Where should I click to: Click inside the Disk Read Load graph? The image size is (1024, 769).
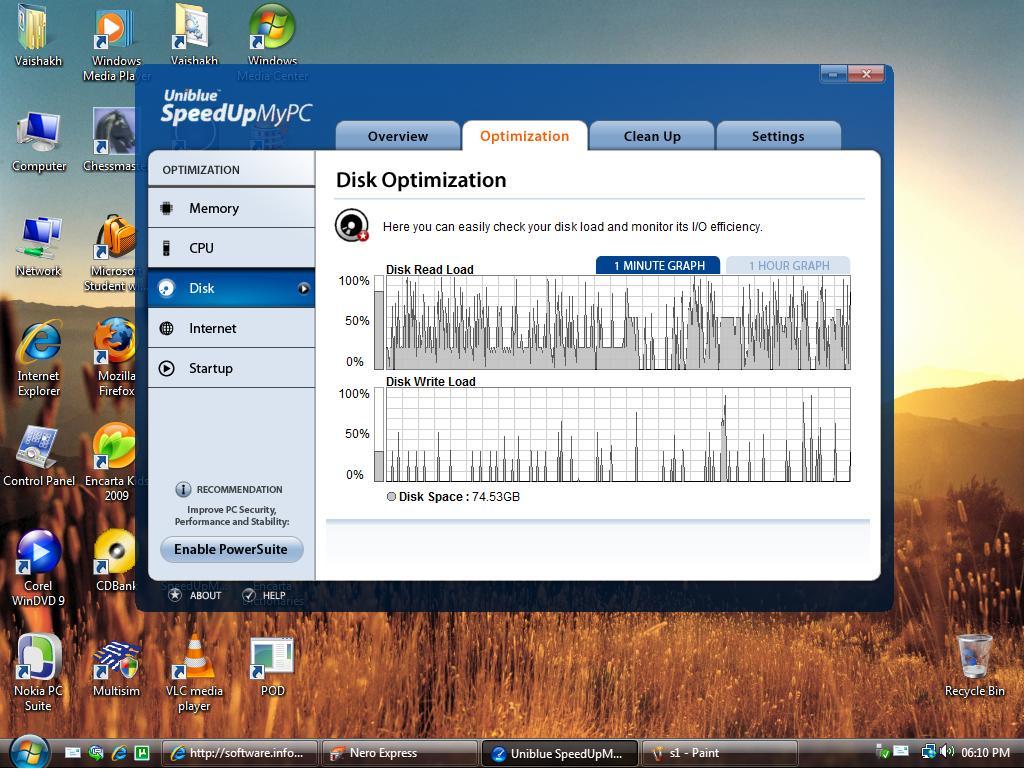coord(617,322)
